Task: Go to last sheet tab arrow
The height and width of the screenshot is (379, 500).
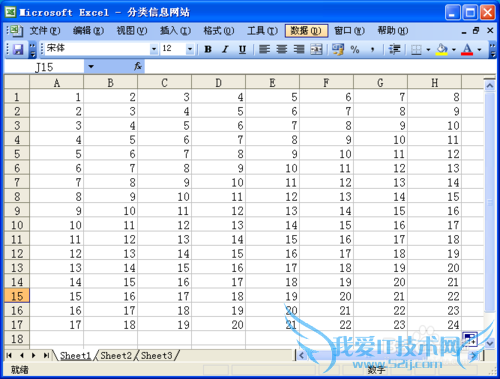Action: coord(46,356)
